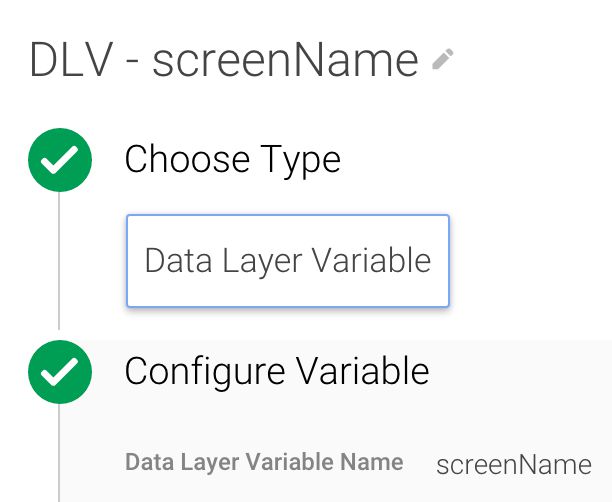Click the DLV - screenName title text
Viewport: 612px width, 502px height.
tap(224, 60)
